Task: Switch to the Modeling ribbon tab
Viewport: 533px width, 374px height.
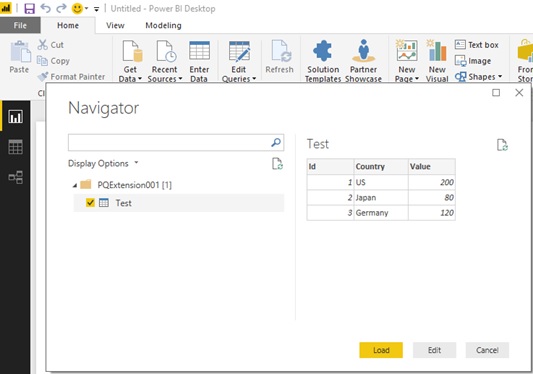Action: 163,26
